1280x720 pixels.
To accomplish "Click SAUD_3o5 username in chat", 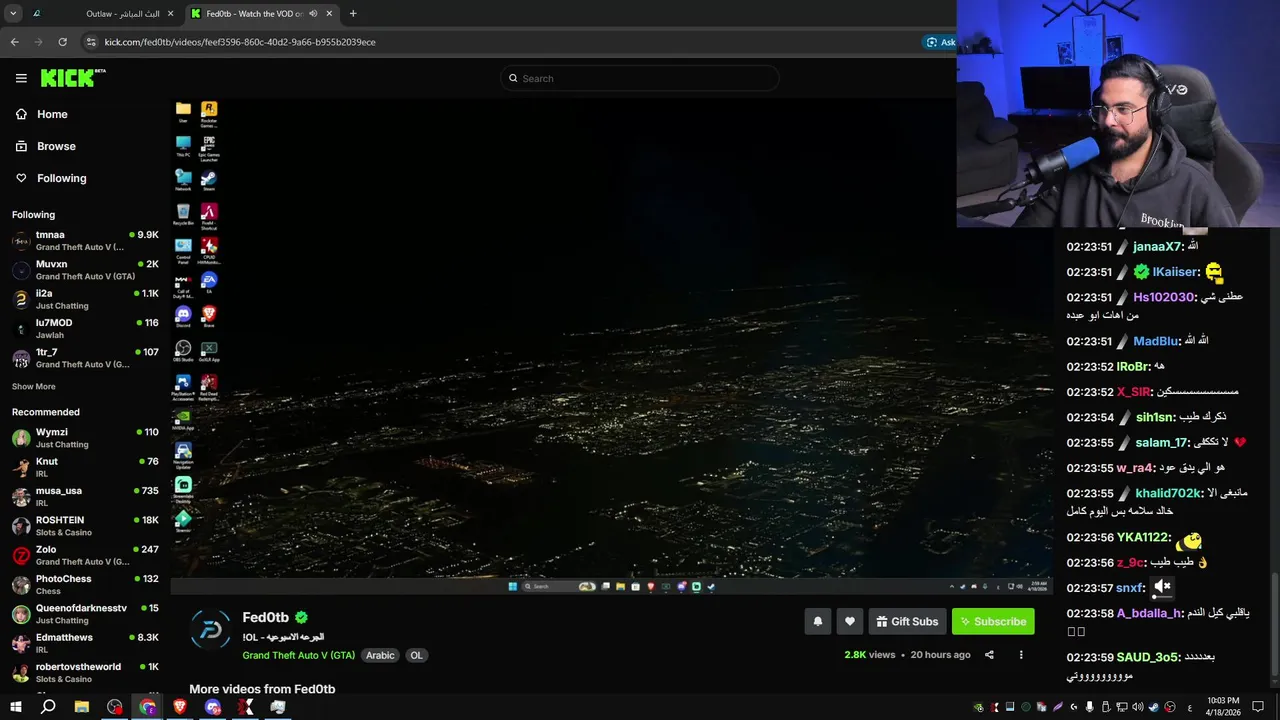I will (1149, 657).
